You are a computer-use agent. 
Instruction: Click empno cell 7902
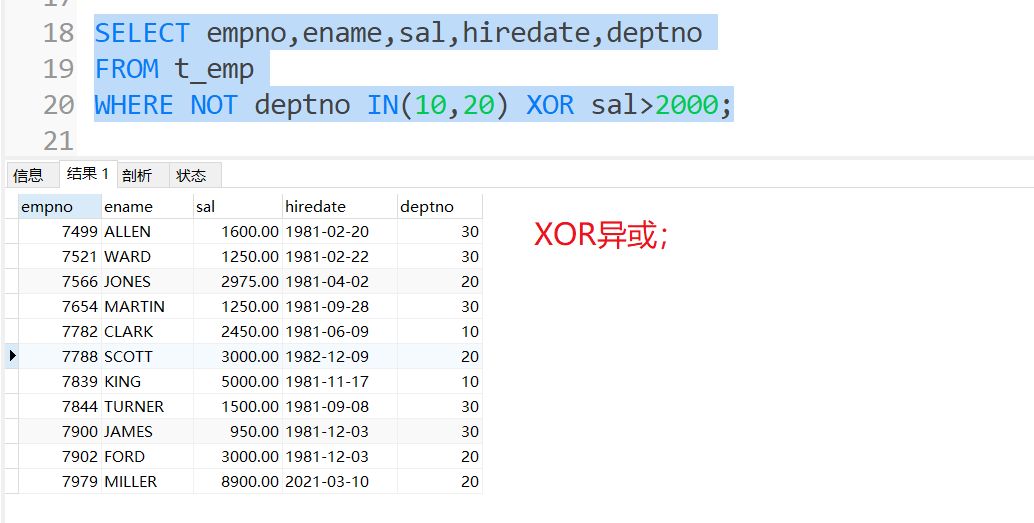coord(59,457)
